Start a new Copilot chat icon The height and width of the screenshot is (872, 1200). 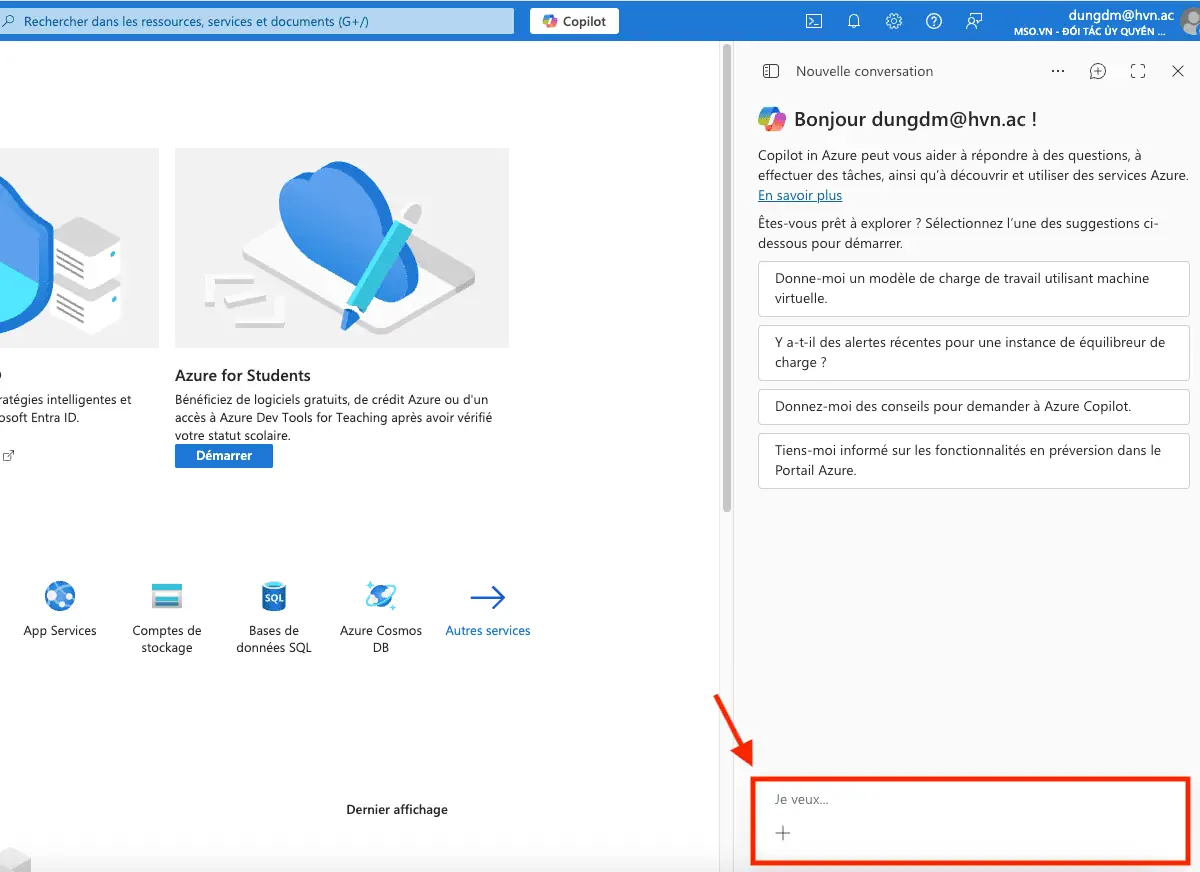1098,71
